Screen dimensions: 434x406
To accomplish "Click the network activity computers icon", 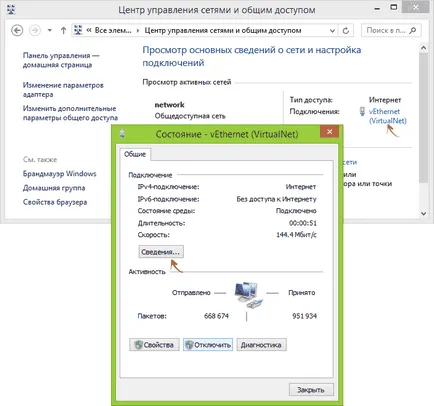I will (248, 294).
